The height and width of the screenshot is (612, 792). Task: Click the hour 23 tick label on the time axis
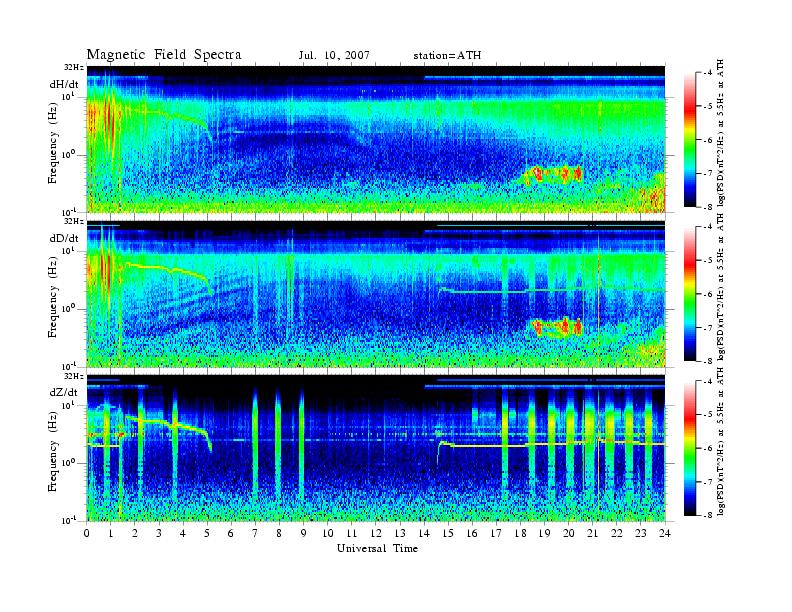tap(641, 533)
